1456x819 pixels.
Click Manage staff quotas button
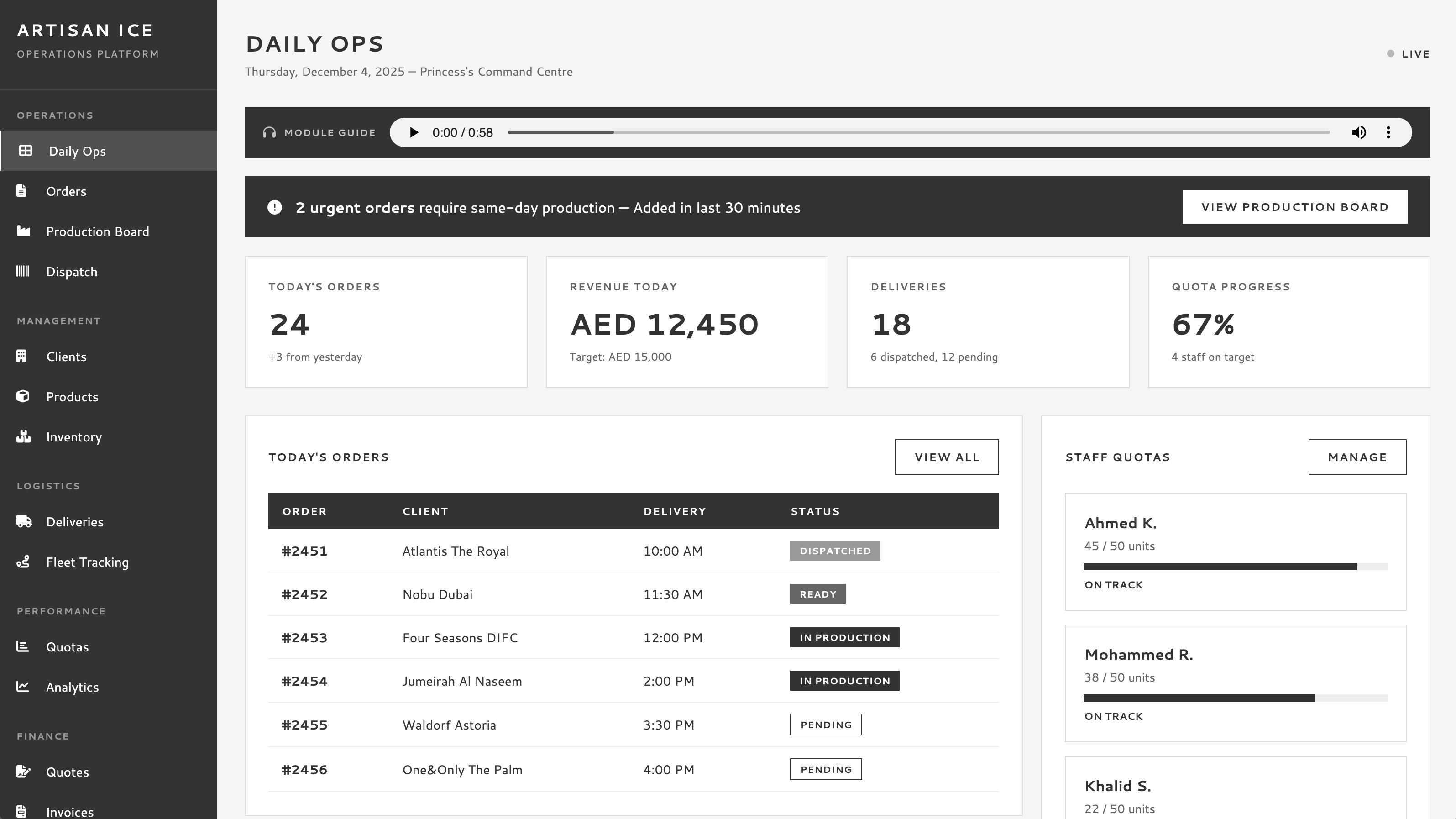click(x=1356, y=457)
